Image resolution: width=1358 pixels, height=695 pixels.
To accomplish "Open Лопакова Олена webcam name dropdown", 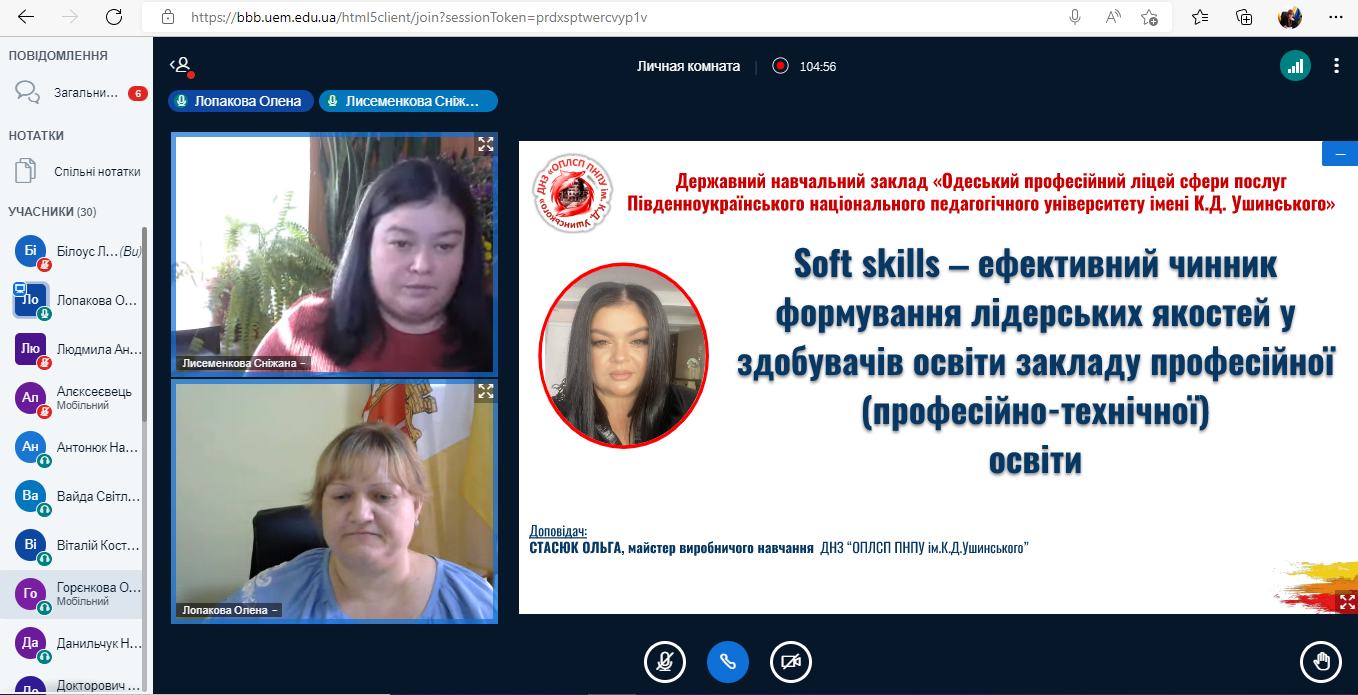I will (229, 609).
